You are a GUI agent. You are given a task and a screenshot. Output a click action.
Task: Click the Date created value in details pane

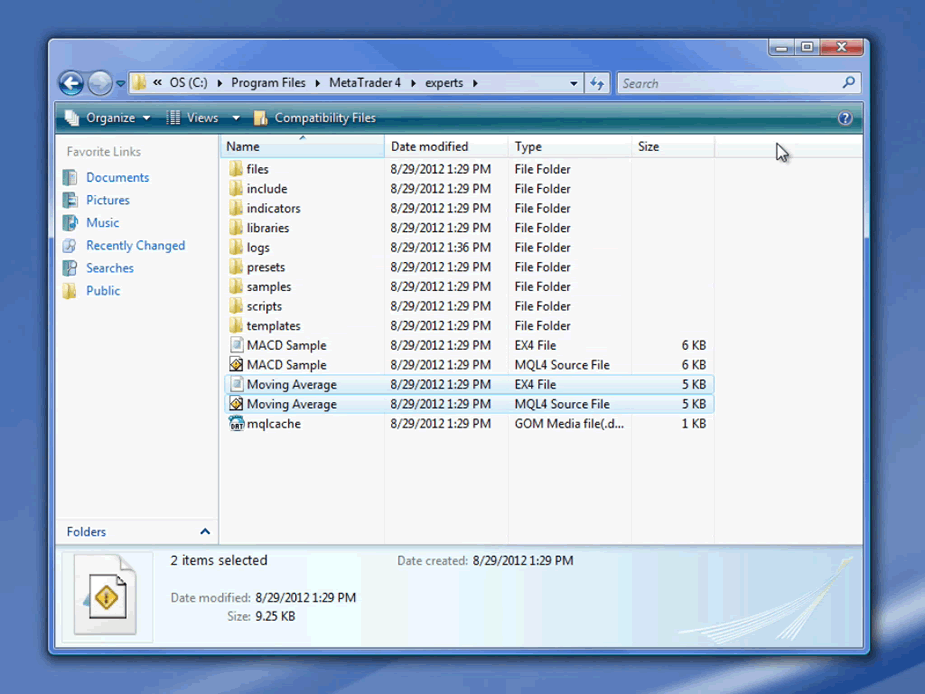click(x=523, y=561)
